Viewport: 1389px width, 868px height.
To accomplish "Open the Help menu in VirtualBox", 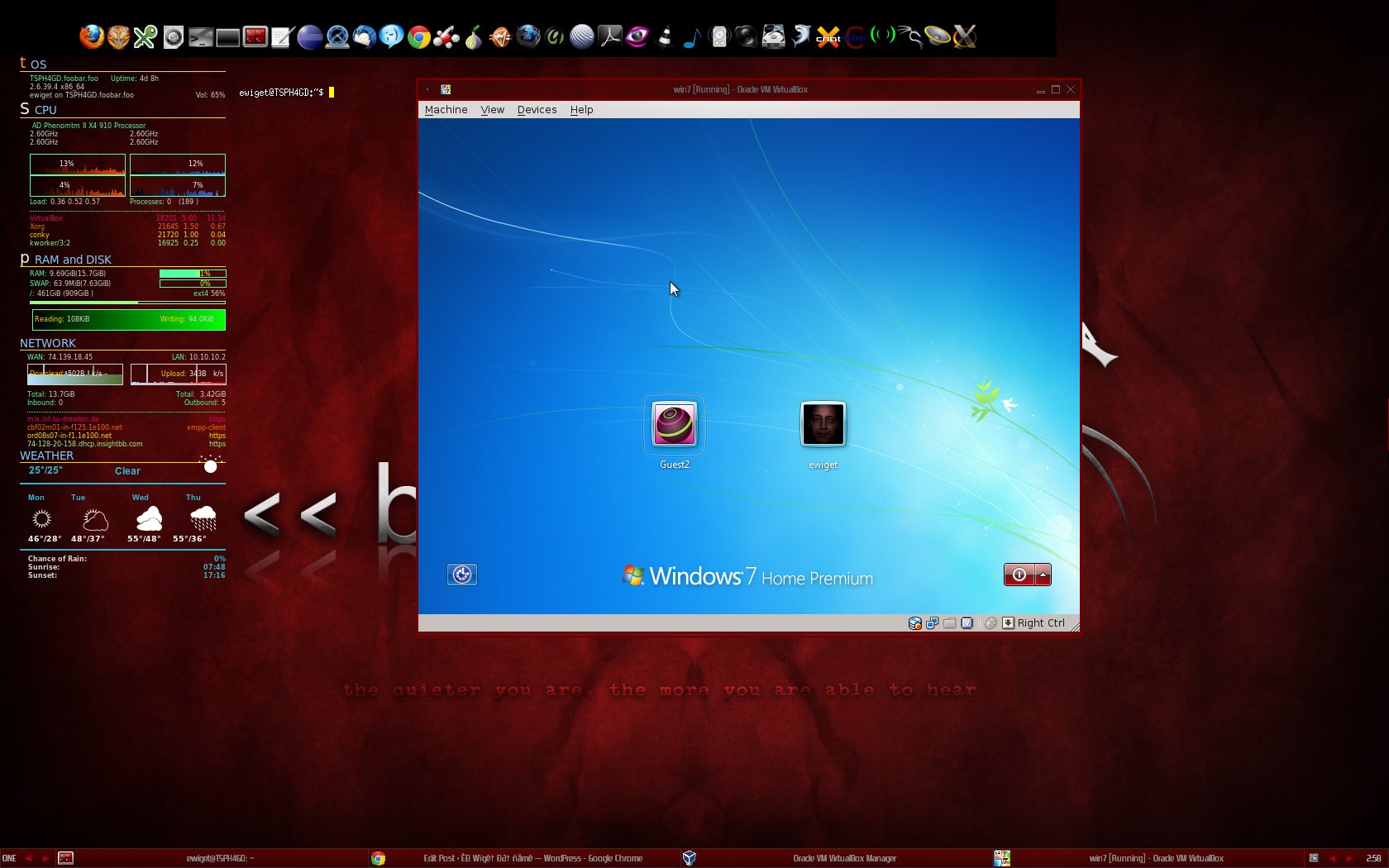I will pos(581,109).
